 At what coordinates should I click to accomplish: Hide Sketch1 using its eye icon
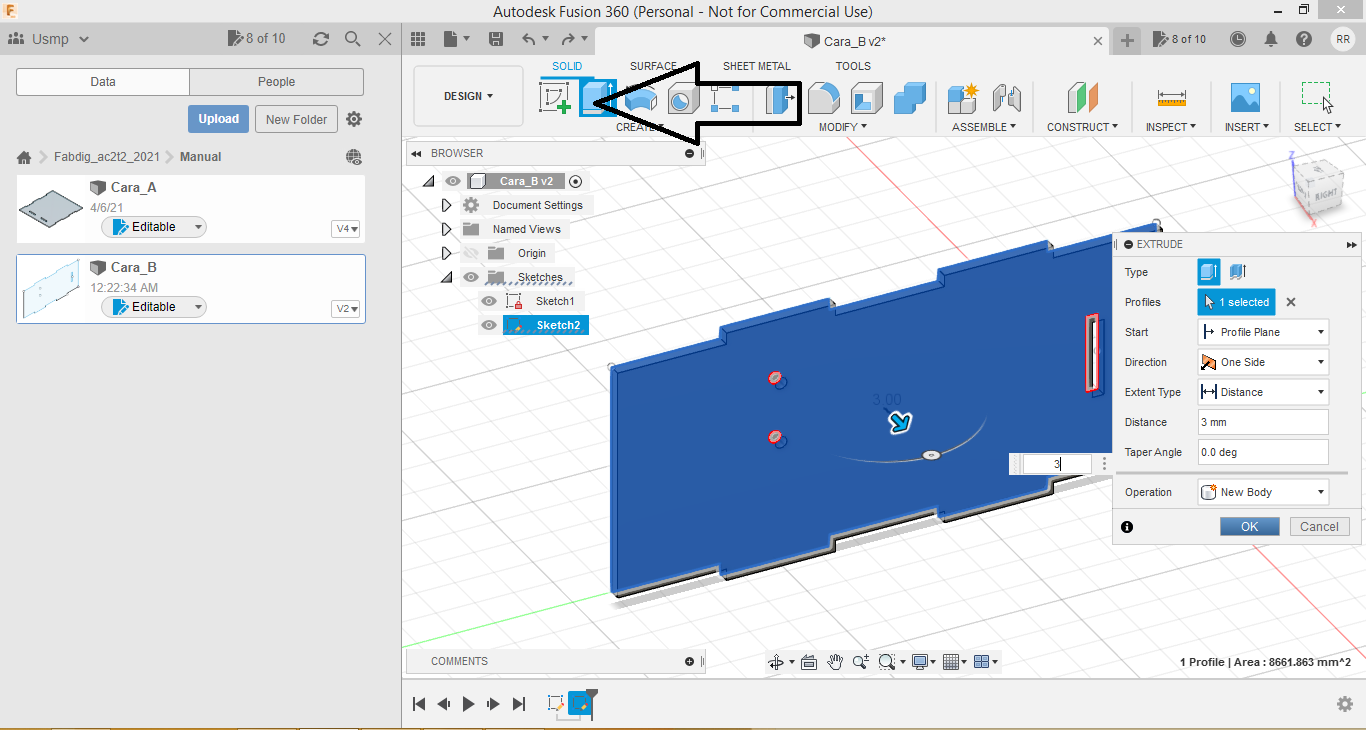click(x=489, y=301)
